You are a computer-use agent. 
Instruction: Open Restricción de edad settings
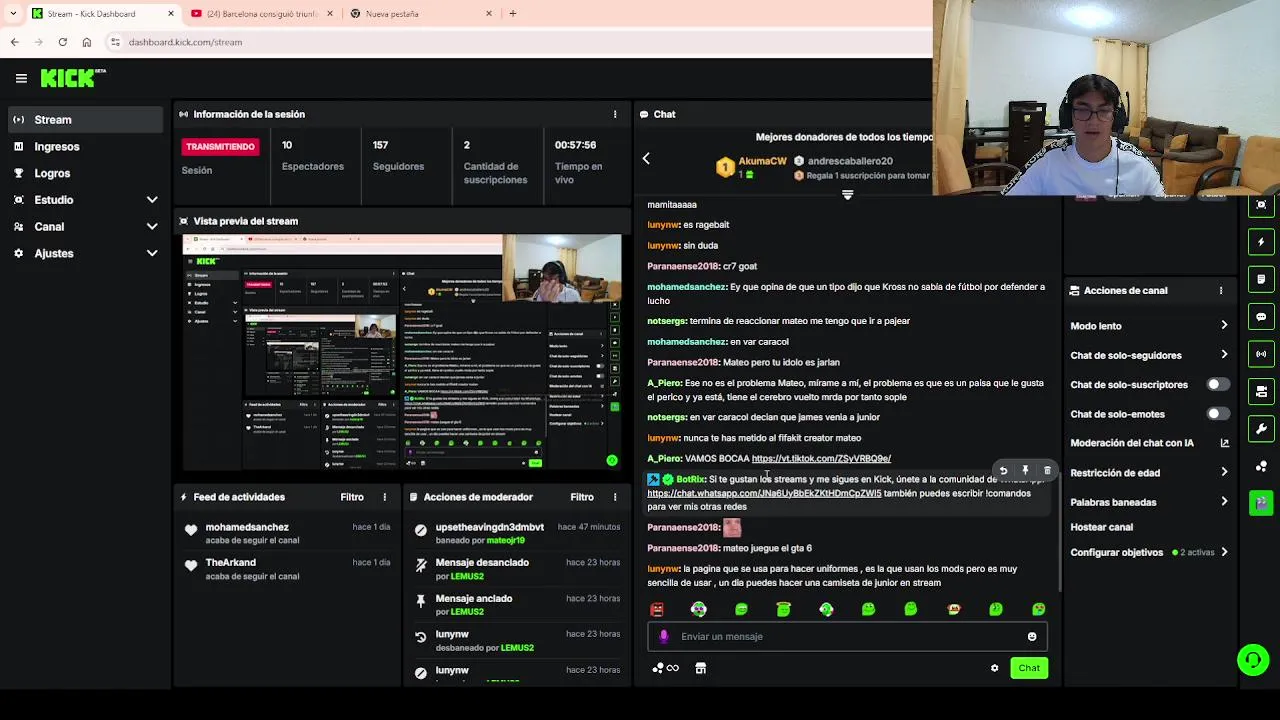tap(1148, 473)
